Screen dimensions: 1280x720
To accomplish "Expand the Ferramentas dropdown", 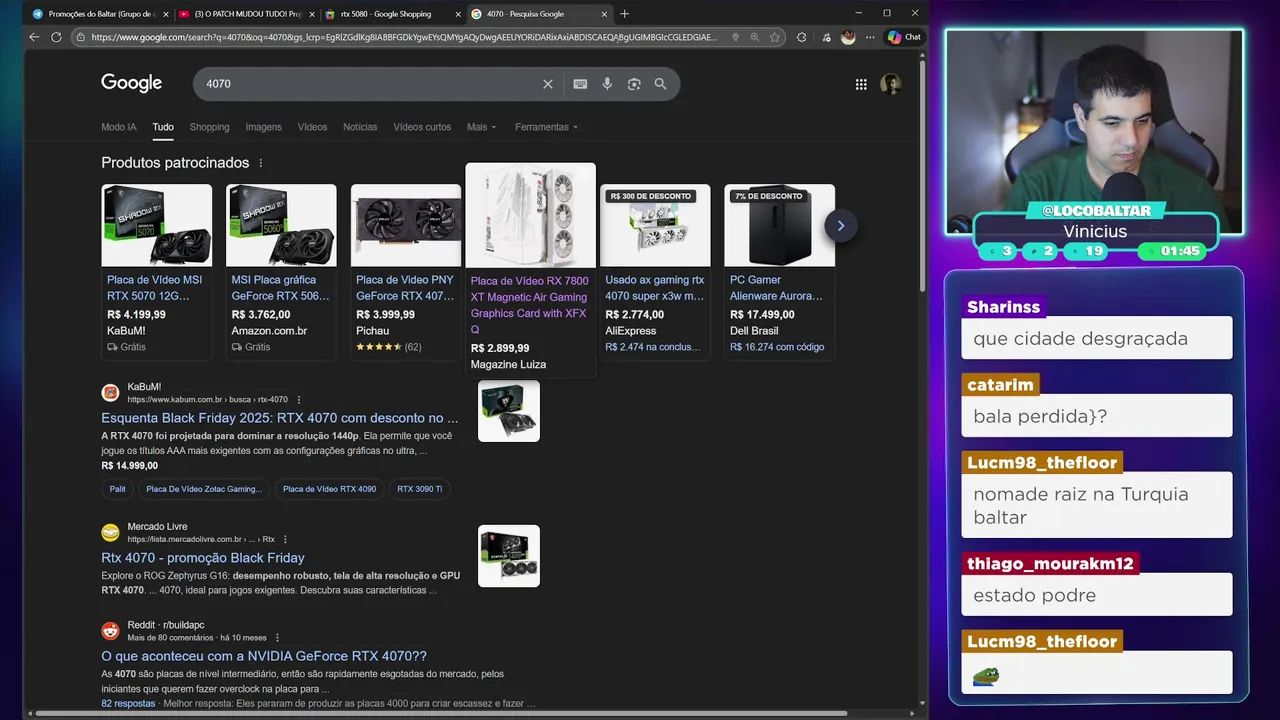I will pyautogui.click(x=546, y=127).
